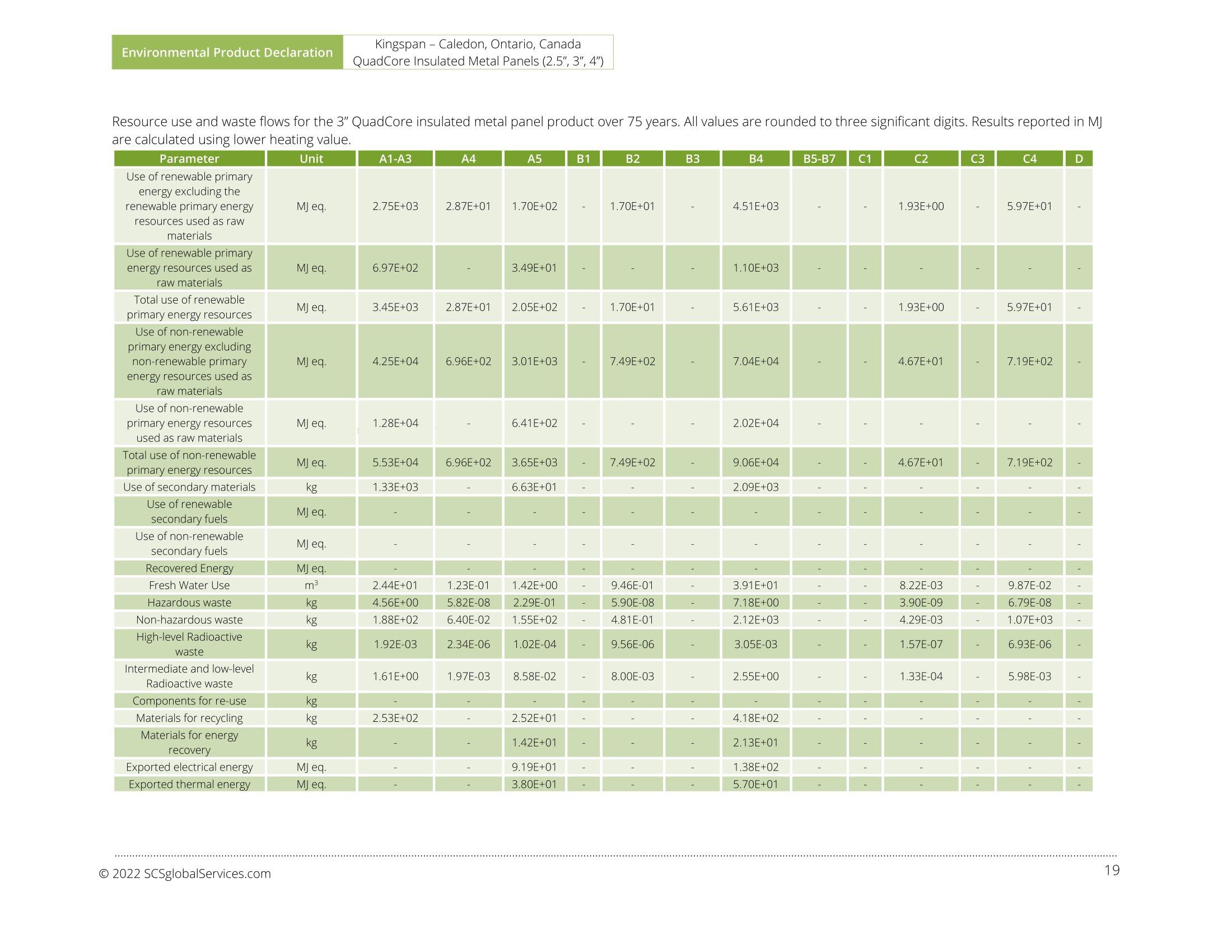Select the Kingspan – Caledon, Ontario, Canada title
1232x952 pixels.
pyautogui.click(x=478, y=44)
